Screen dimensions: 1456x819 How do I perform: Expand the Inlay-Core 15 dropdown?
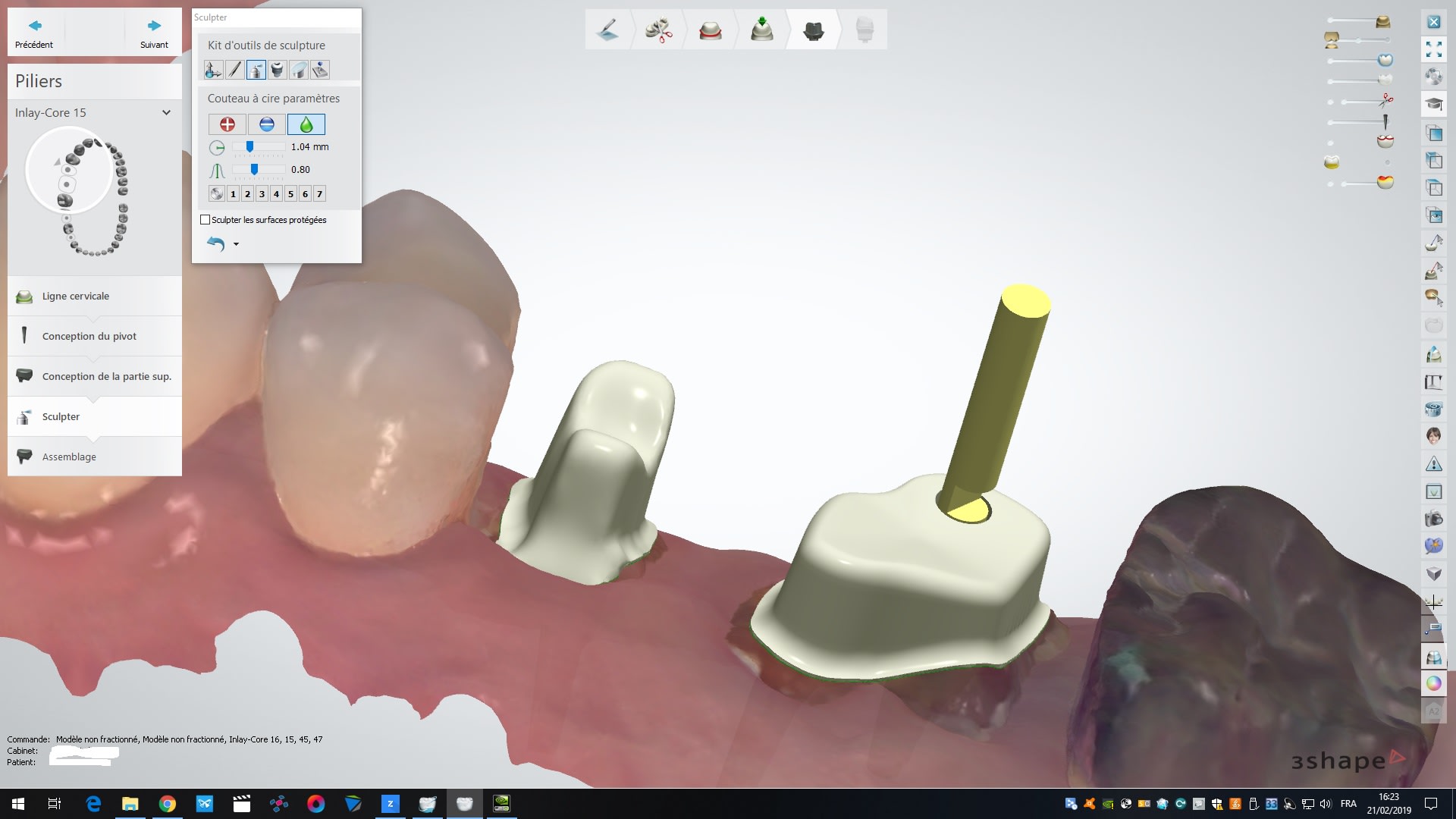point(166,112)
